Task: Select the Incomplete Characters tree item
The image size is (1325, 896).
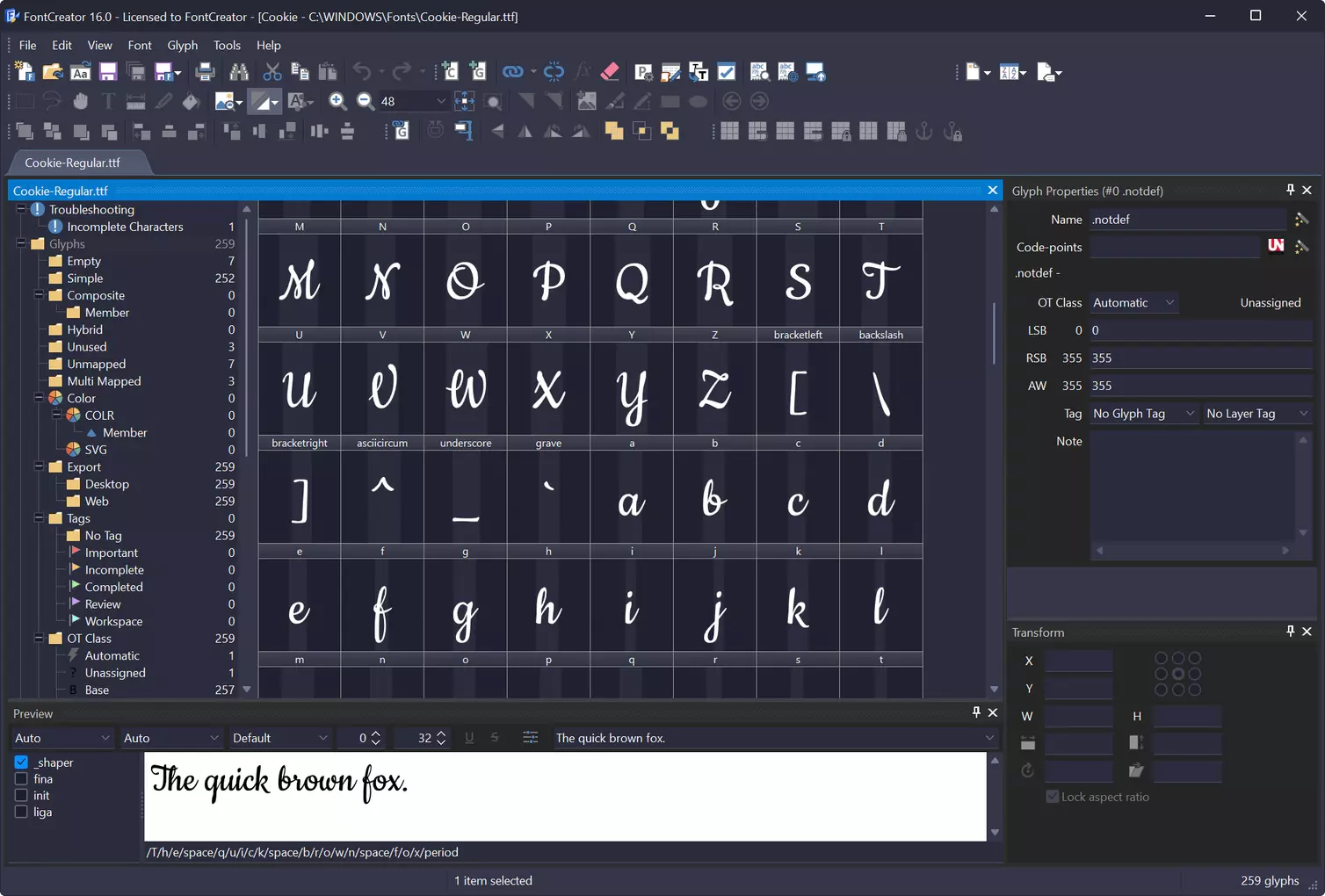Action: pos(126,227)
